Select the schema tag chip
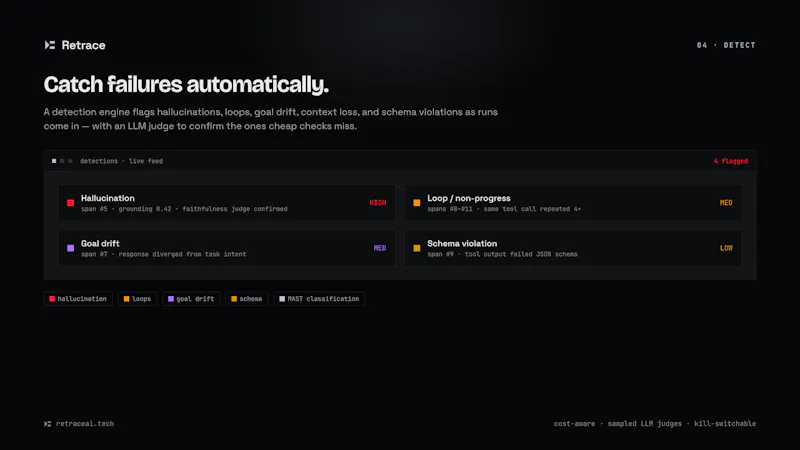Screen dimensions: 800x450 [x=247, y=299]
